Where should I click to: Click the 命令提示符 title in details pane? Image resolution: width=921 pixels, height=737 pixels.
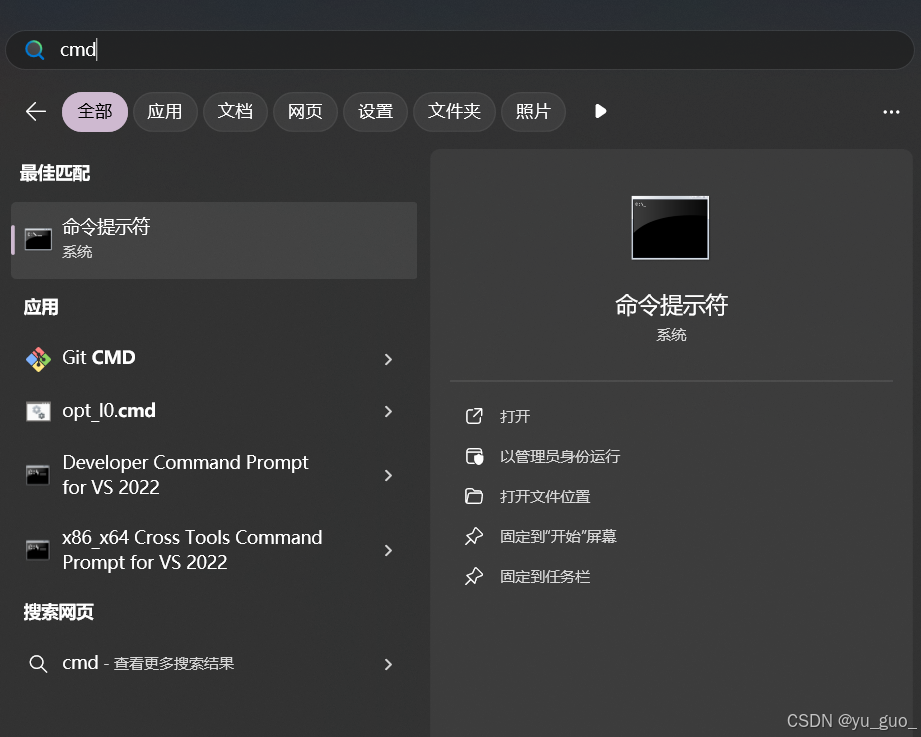(671, 305)
